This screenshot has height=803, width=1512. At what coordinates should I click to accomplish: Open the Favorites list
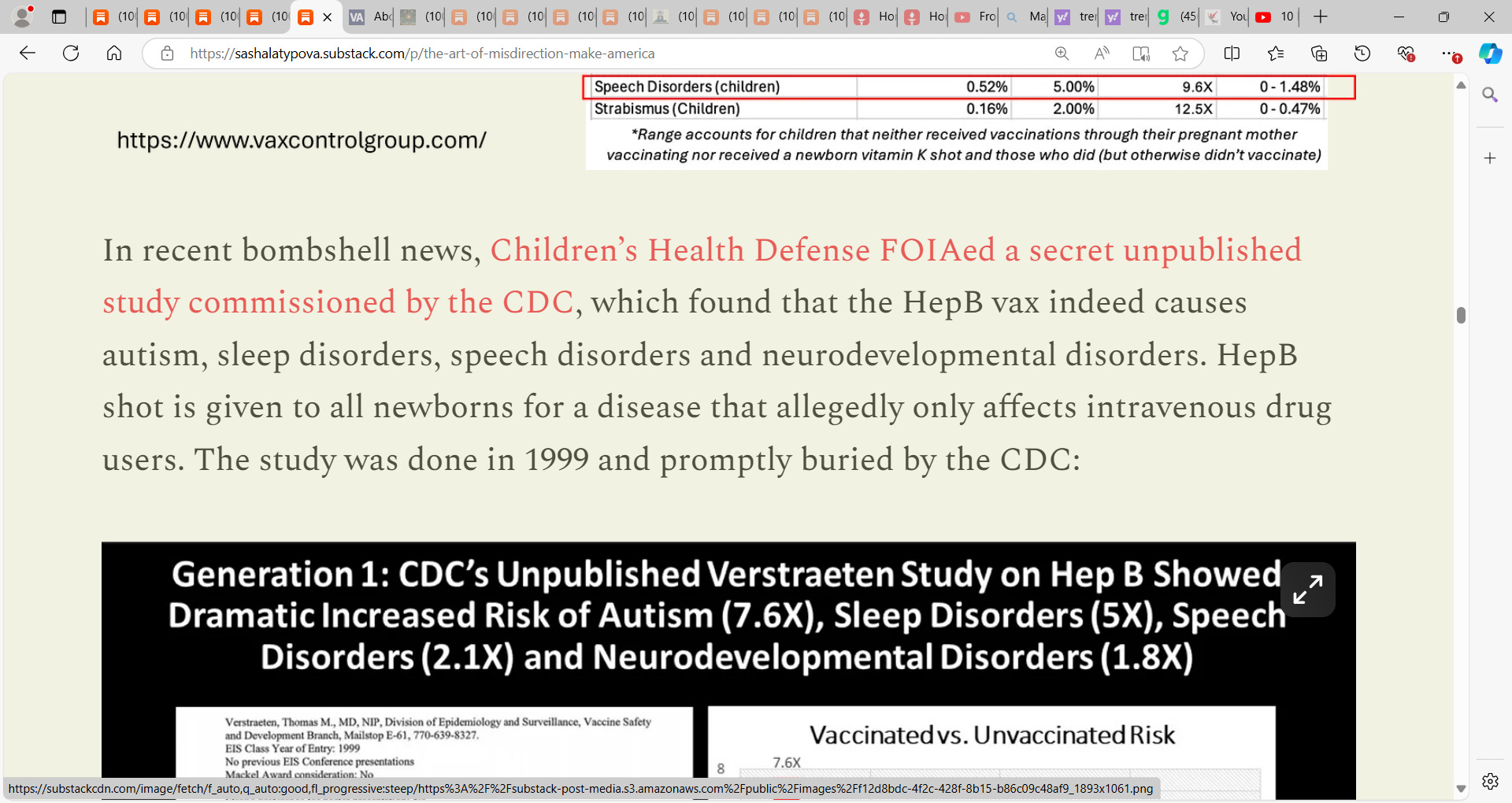1276,54
